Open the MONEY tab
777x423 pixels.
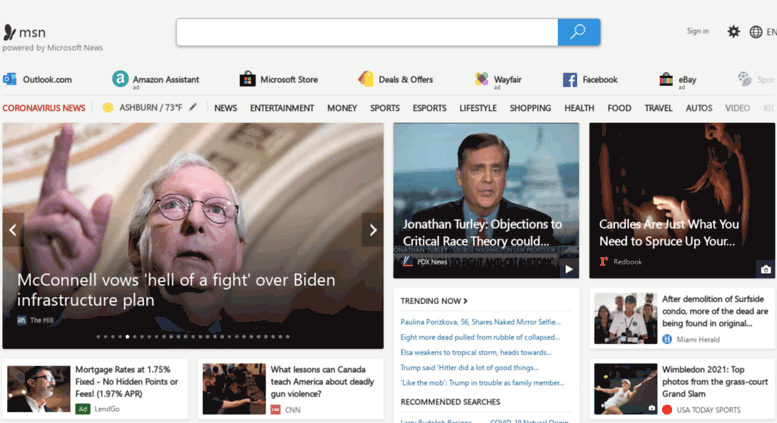(x=342, y=108)
